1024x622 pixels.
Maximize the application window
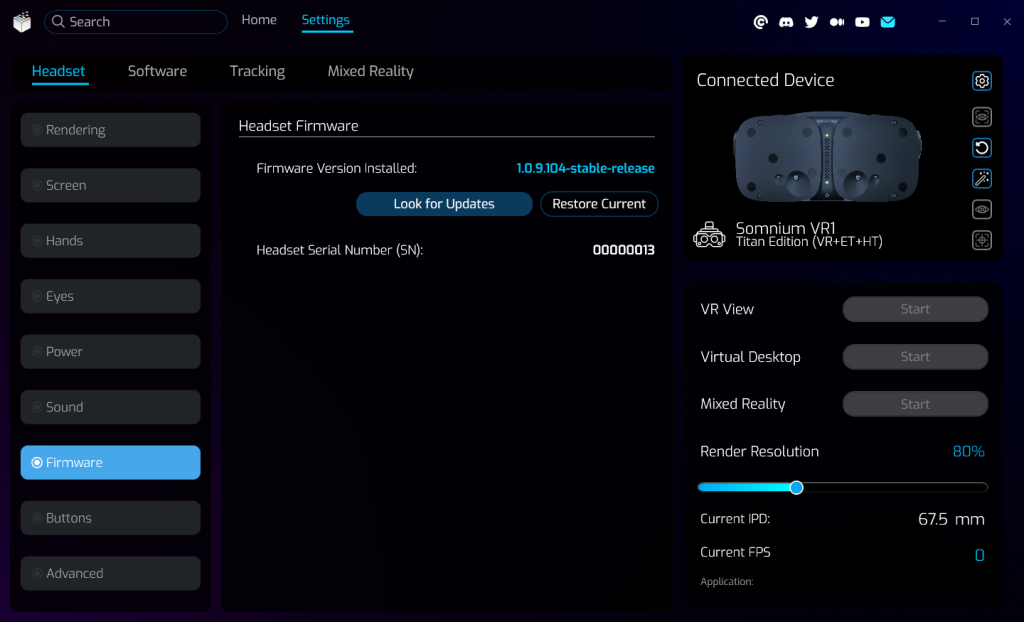974,22
